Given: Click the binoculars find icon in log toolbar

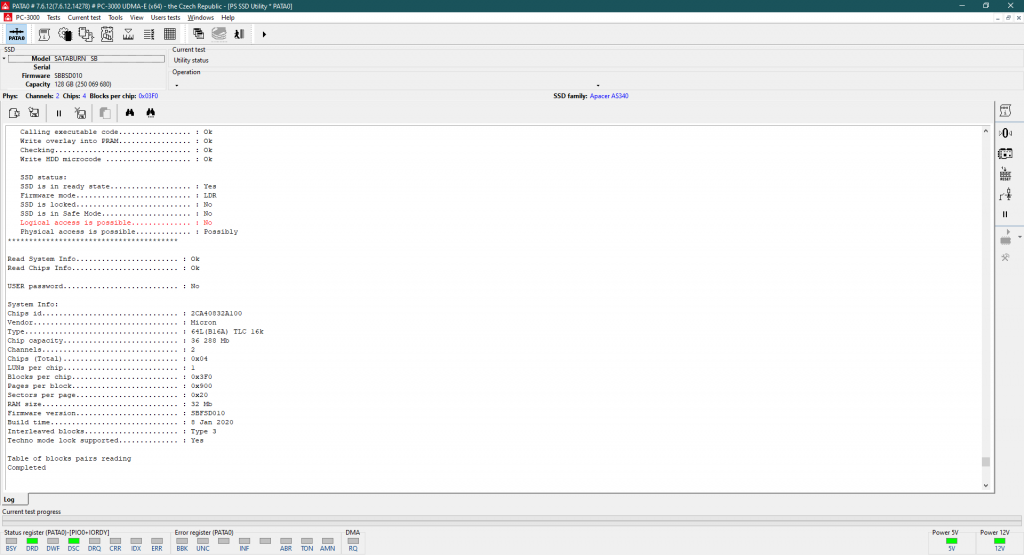Looking at the screenshot, I should tap(130, 113).
